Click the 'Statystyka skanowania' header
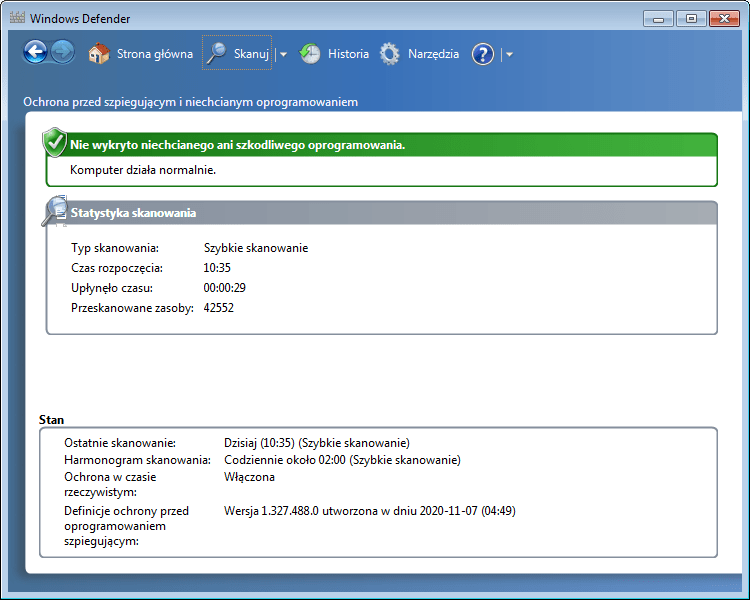The image size is (750, 600). [x=133, y=213]
